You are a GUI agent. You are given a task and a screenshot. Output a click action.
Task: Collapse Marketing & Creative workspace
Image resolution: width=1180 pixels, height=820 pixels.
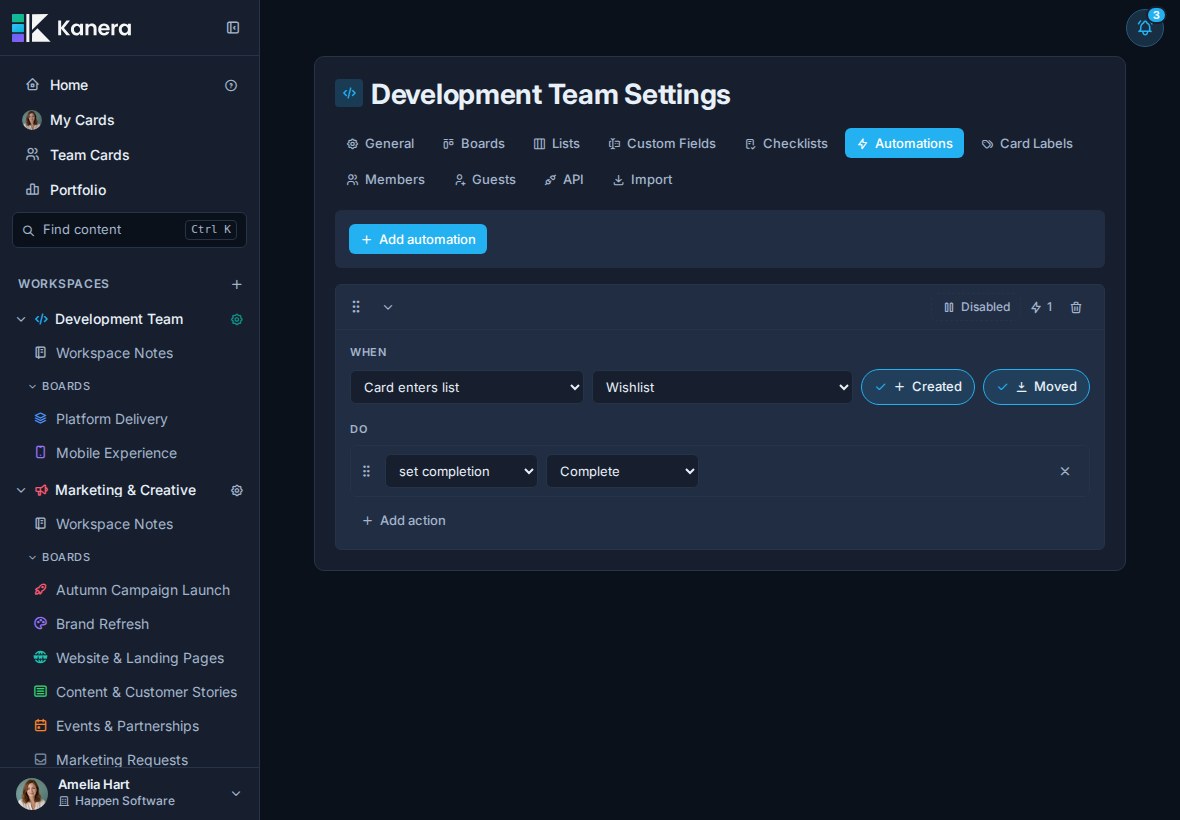tap(21, 490)
